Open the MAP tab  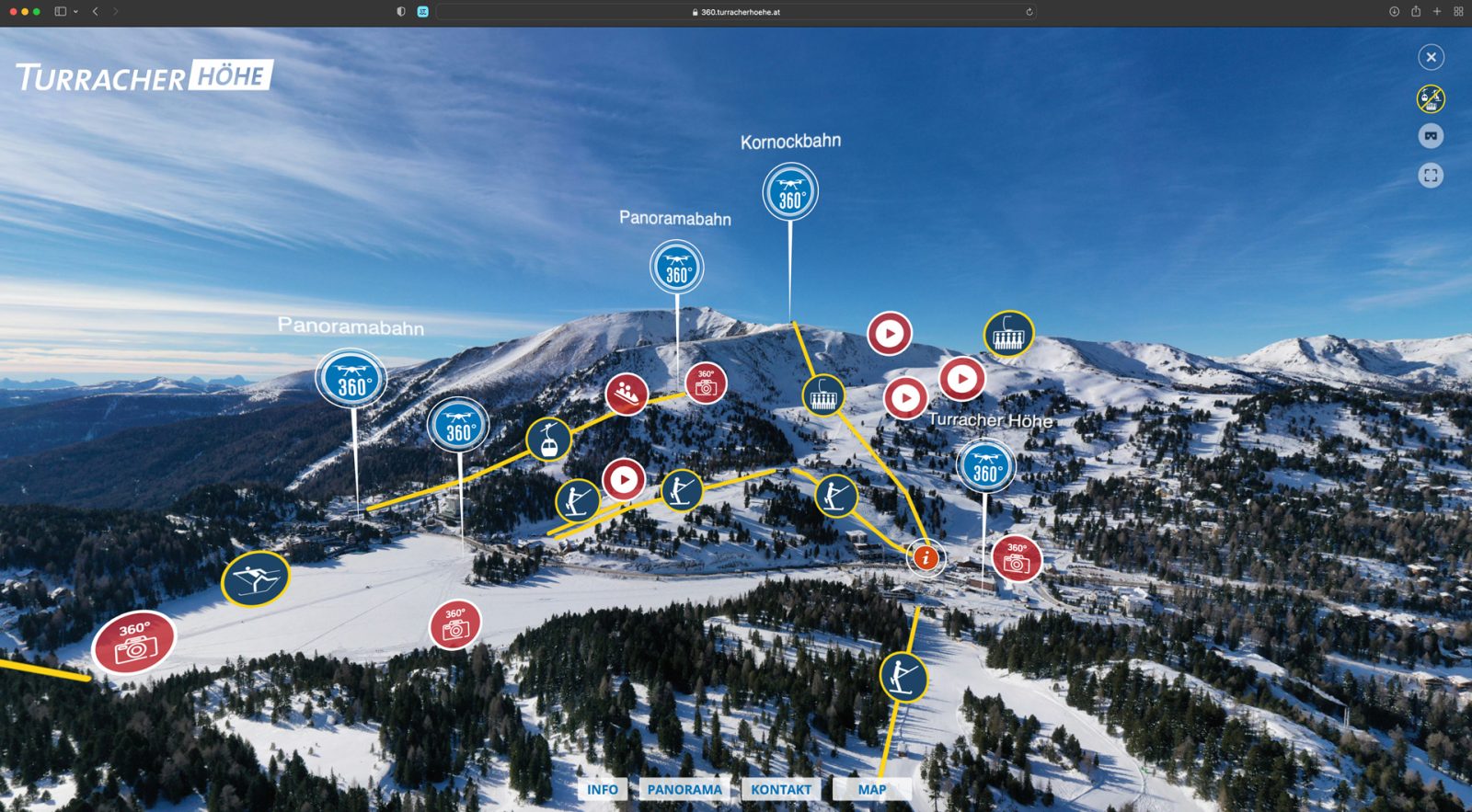(x=872, y=789)
